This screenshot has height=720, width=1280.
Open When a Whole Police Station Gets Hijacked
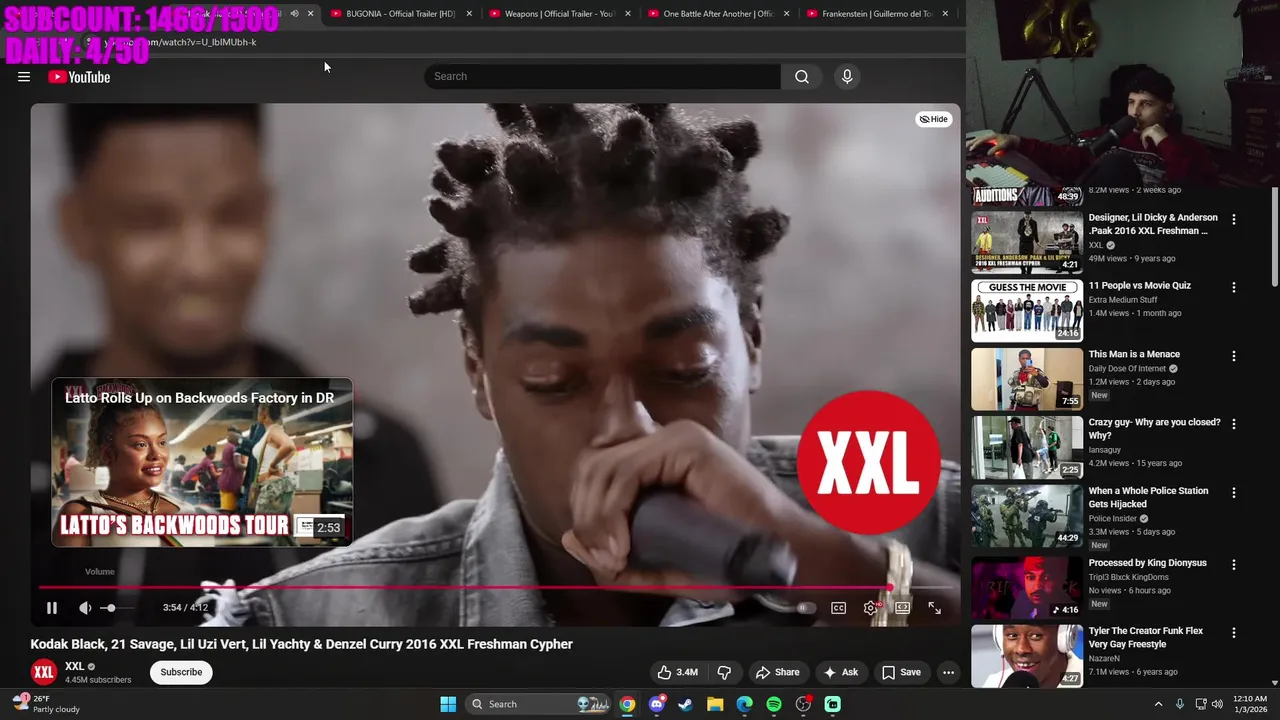tap(1149, 498)
